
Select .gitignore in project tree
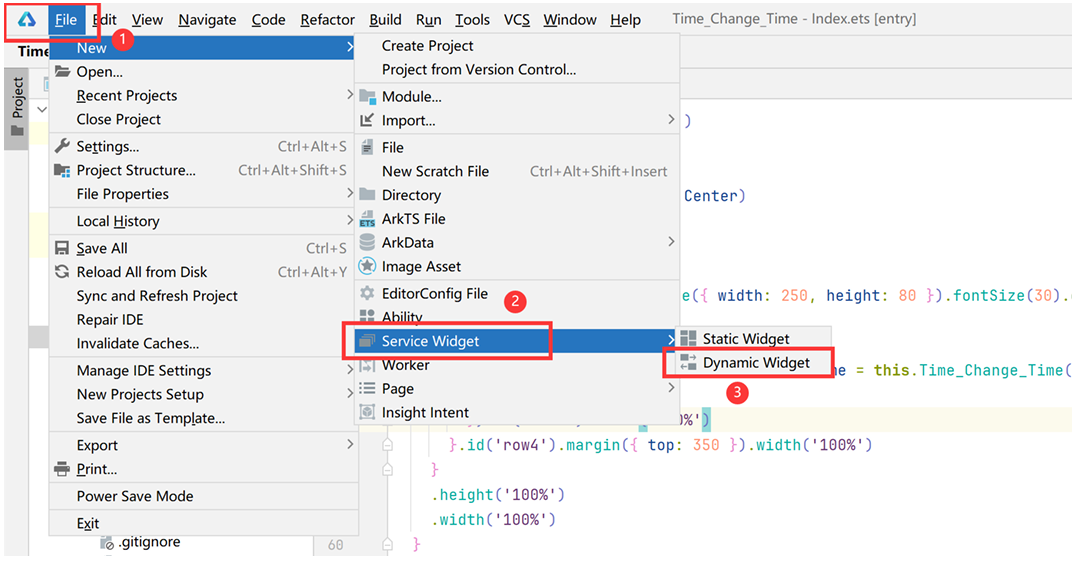[149, 542]
